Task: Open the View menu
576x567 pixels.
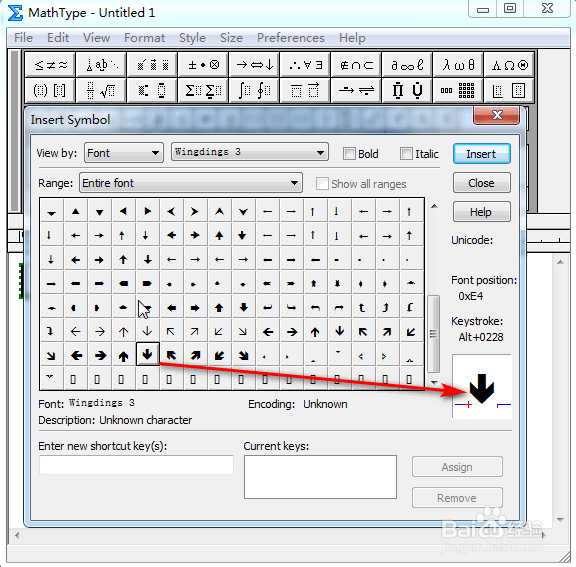Action: click(96, 38)
